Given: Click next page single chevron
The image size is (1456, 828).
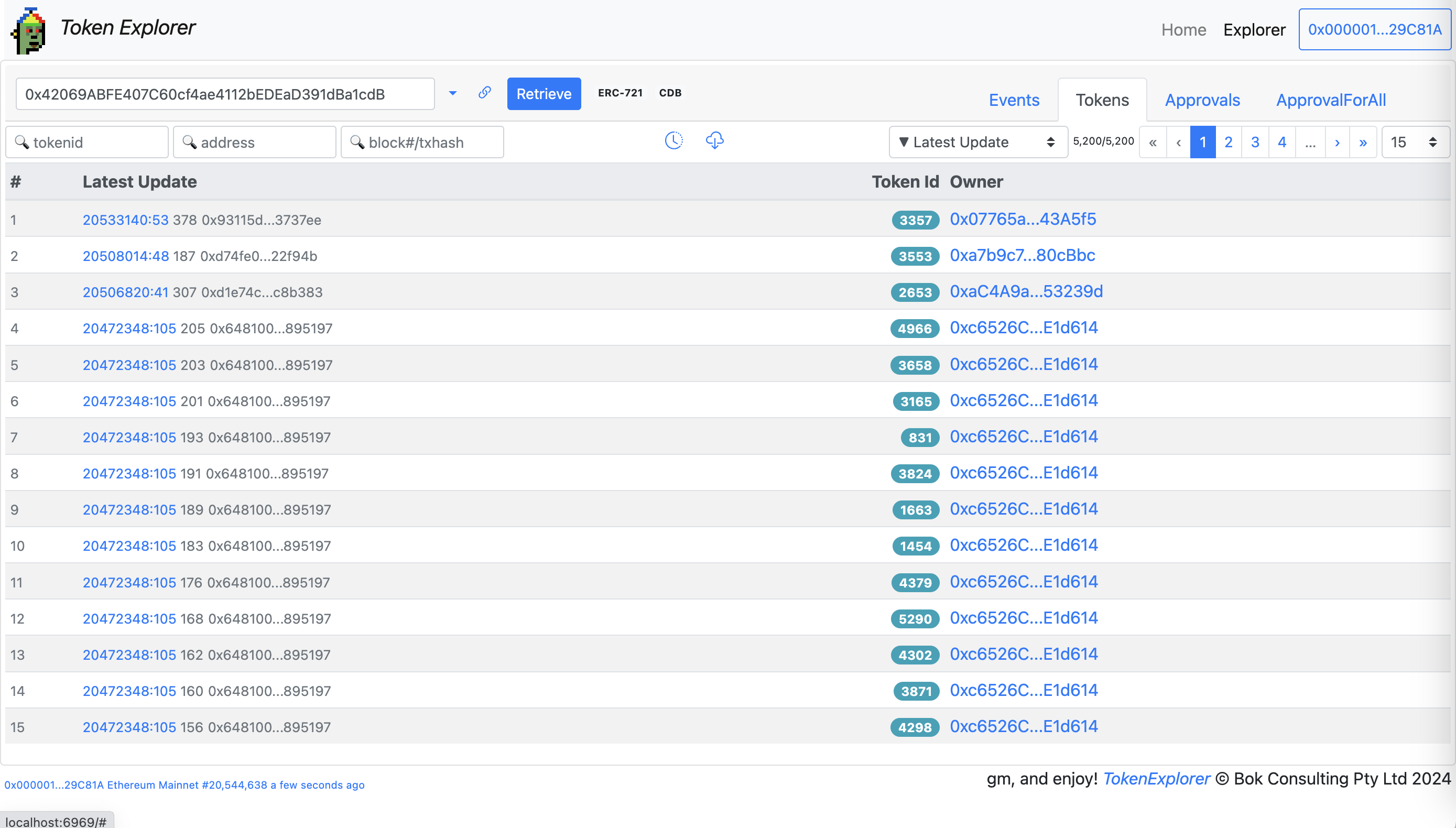Looking at the screenshot, I should (x=1337, y=142).
